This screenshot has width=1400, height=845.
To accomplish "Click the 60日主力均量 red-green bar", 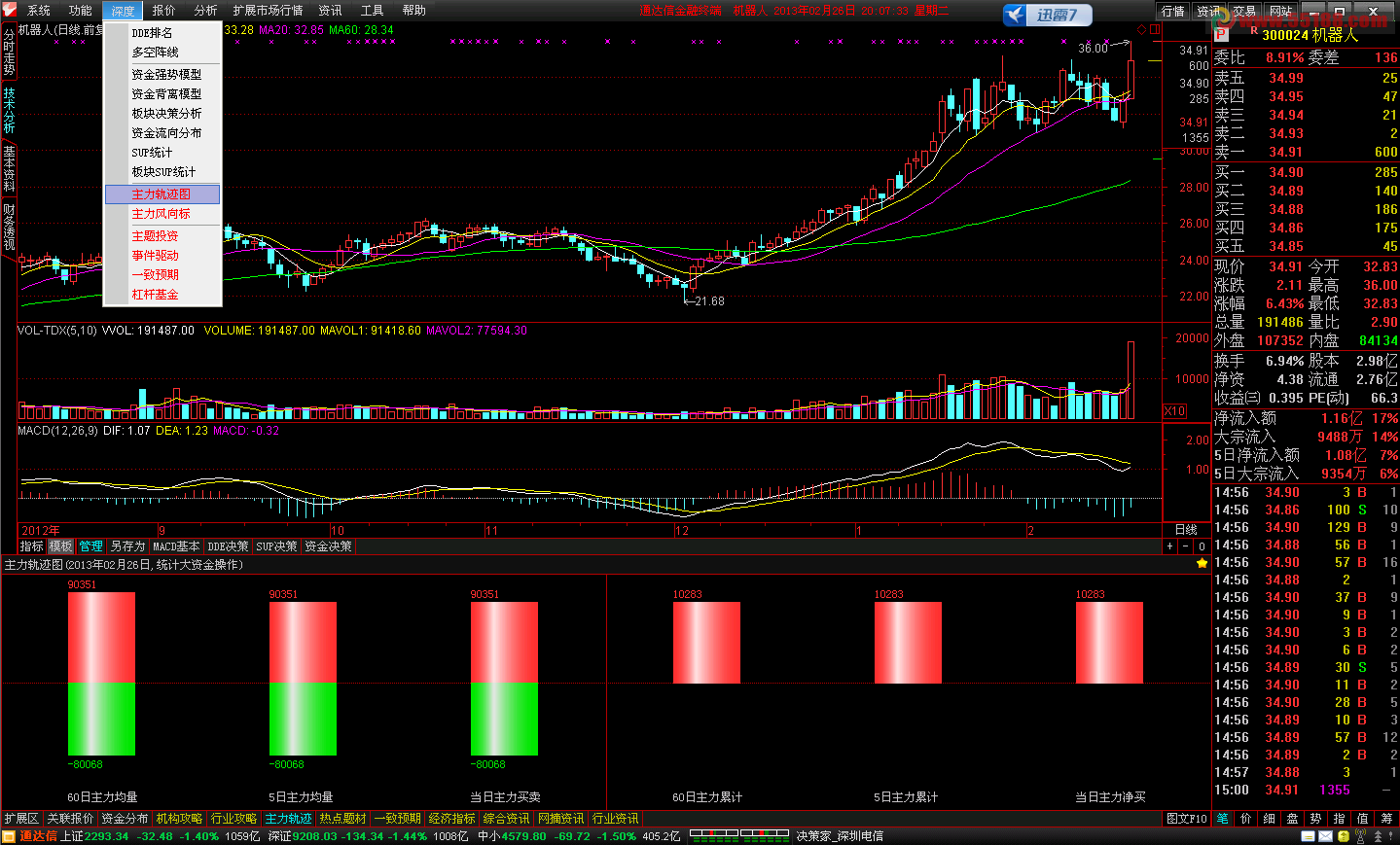I will 101,674.
